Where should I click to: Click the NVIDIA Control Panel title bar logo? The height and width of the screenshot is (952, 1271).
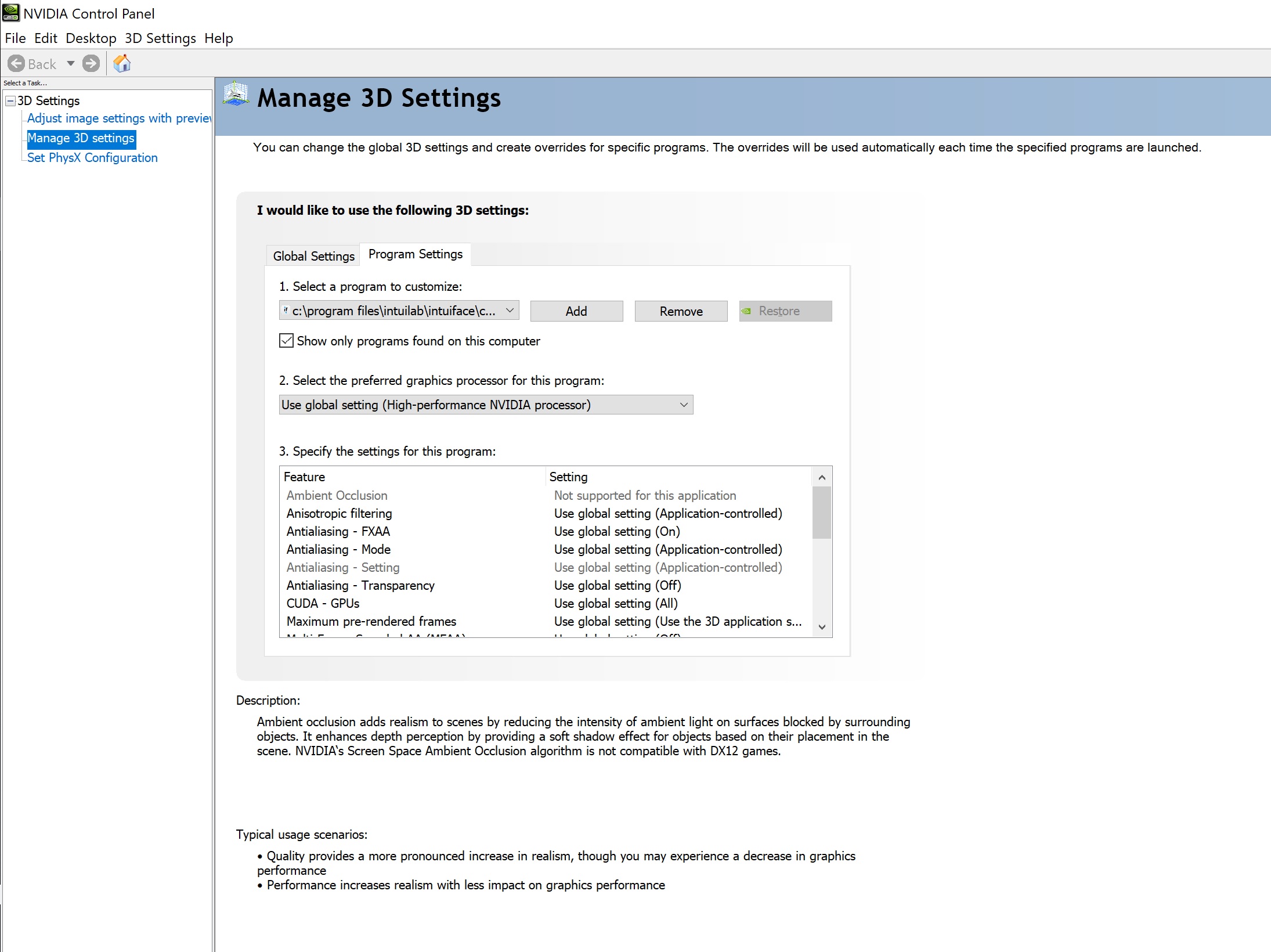click(x=12, y=13)
